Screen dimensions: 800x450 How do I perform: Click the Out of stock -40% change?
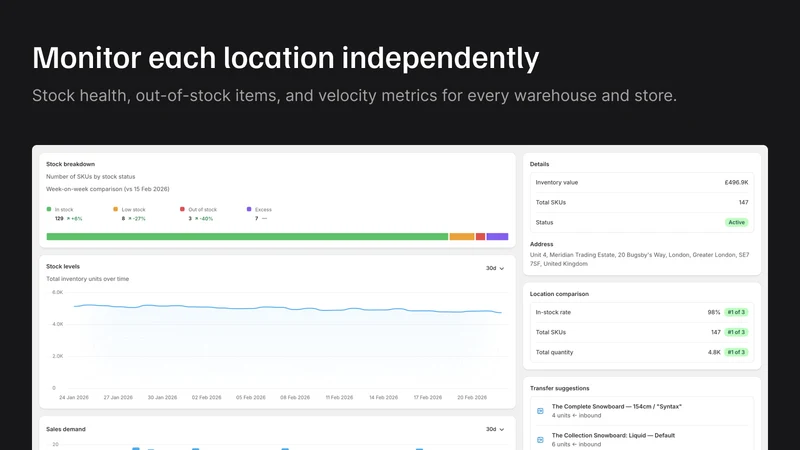204,218
